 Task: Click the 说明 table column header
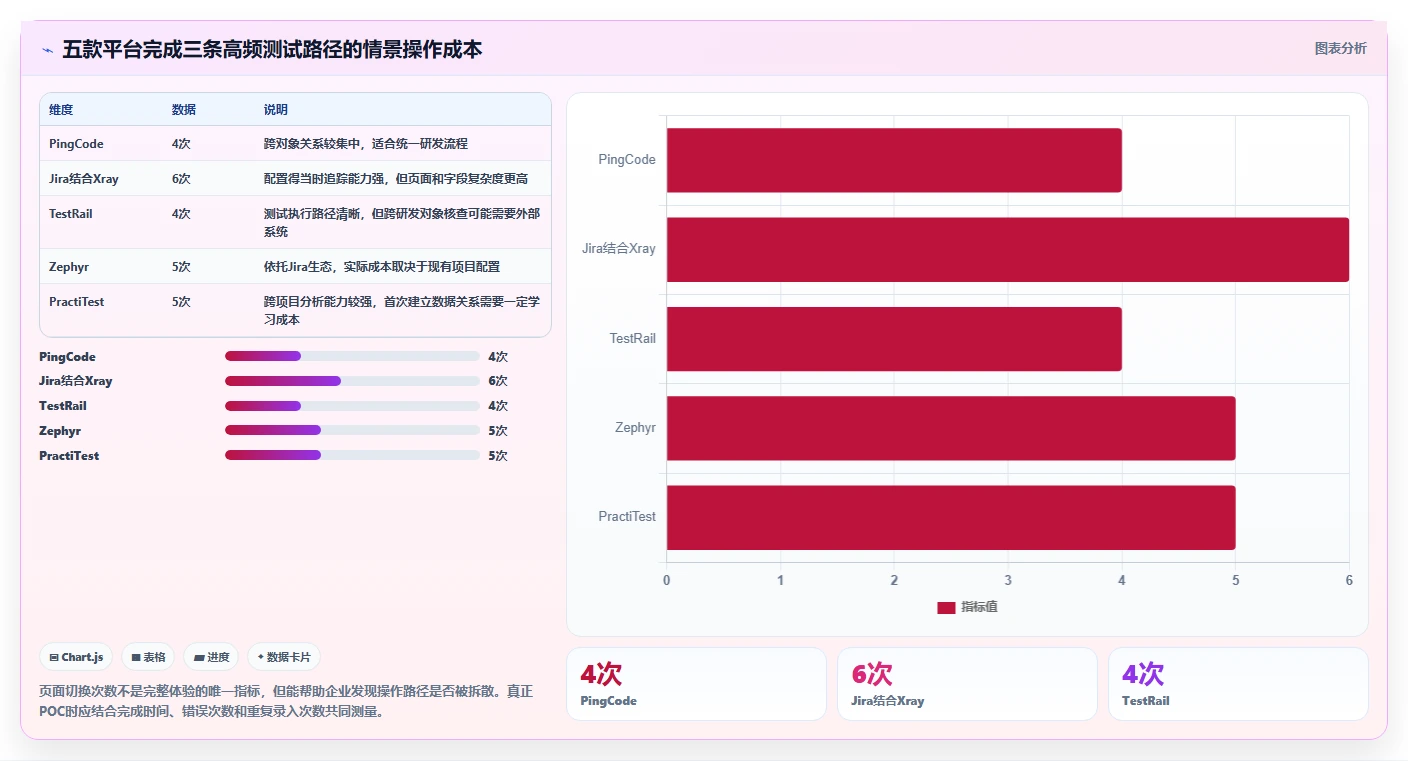point(276,110)
